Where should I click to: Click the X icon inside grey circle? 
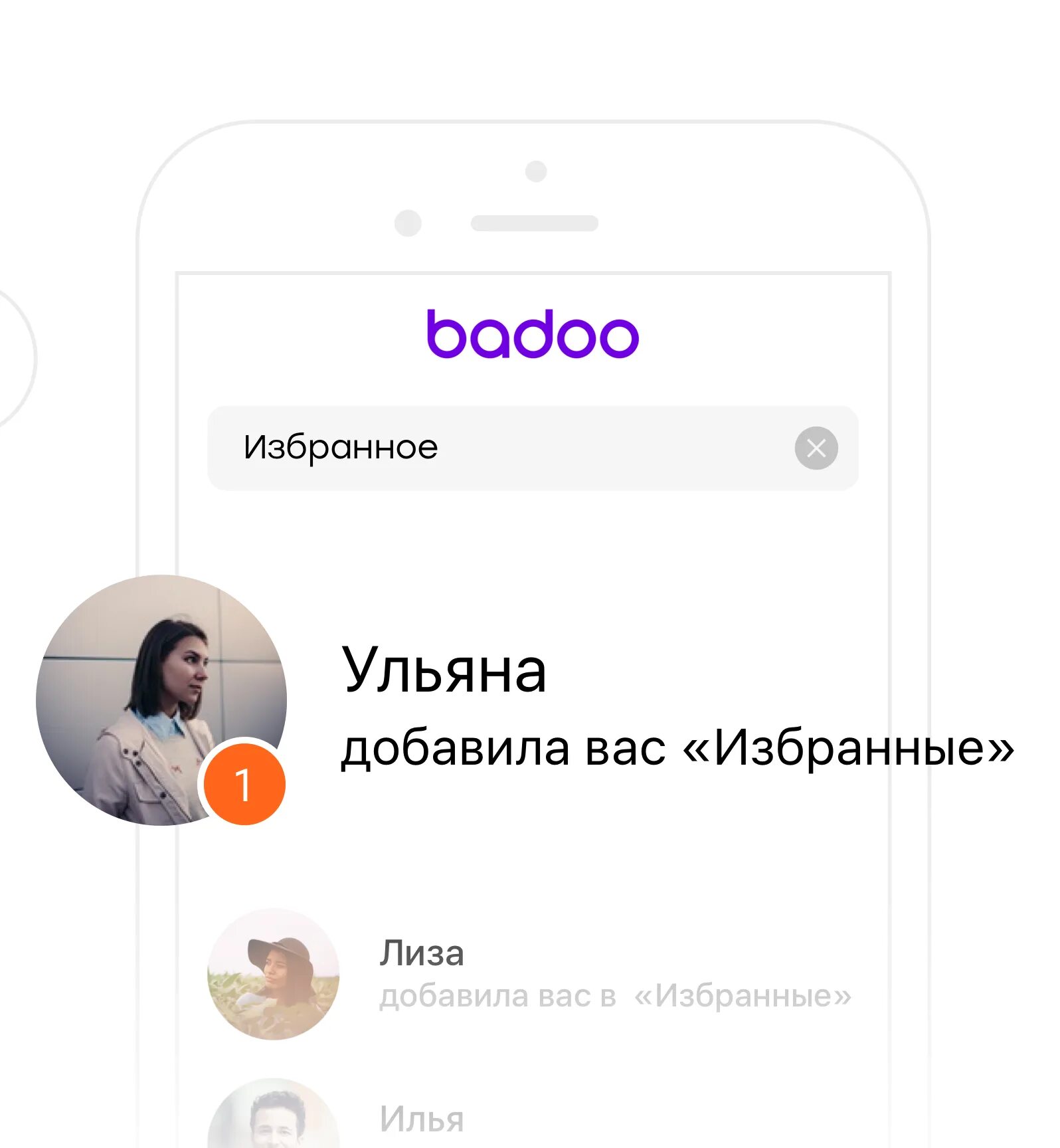816,448
